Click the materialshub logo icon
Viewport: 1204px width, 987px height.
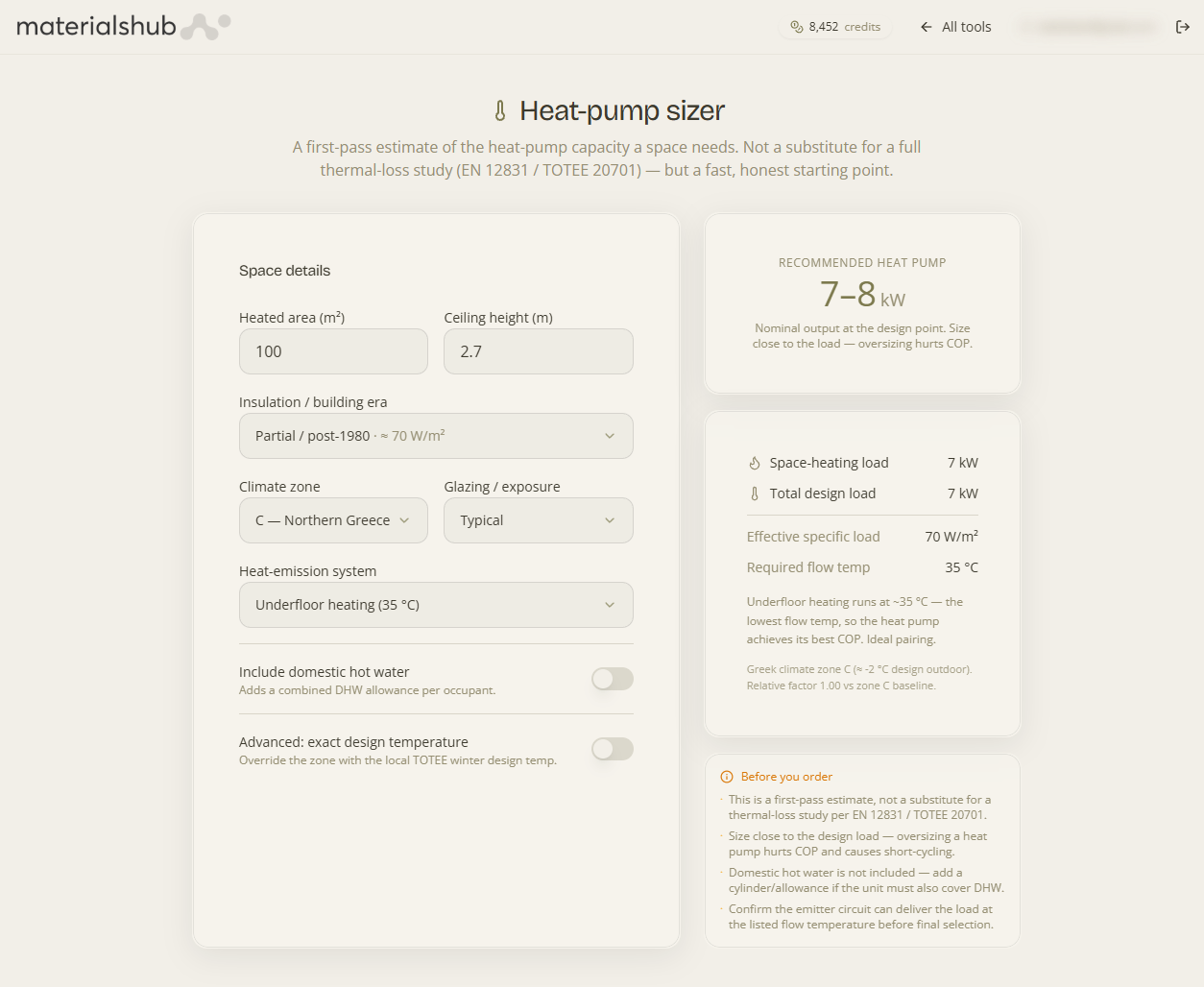(x=205, y=27)
